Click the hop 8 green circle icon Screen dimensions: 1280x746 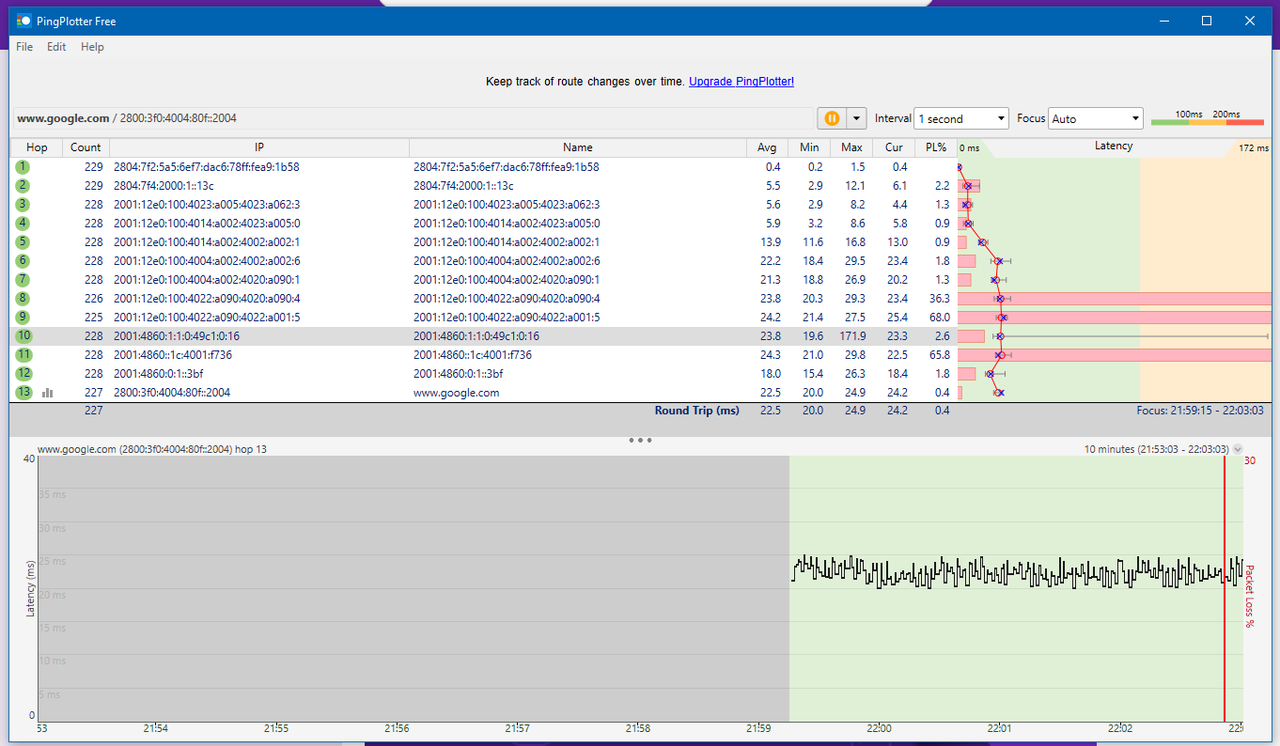pos(22,299)
